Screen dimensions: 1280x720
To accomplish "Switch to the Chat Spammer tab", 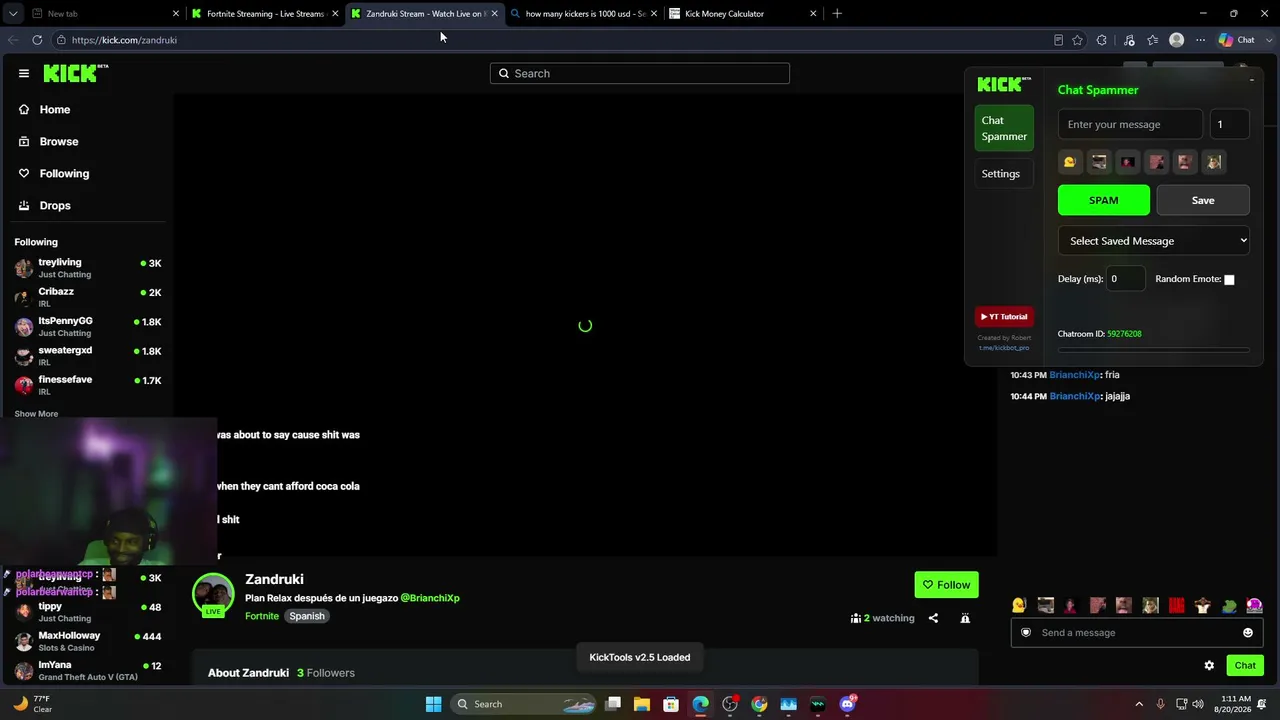I will point(1004,128).
